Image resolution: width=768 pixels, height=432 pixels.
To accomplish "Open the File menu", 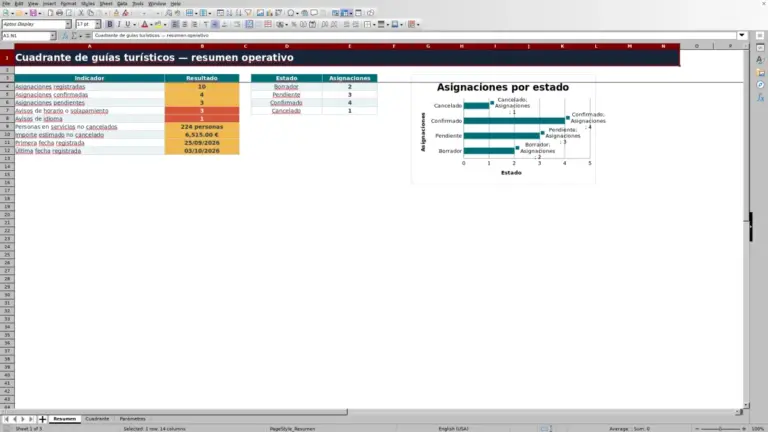I will [6, 3].
